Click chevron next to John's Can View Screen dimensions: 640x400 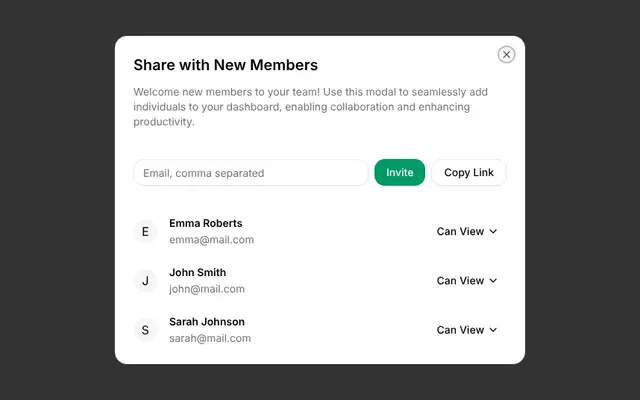pyautogui.click(x=493, y=281)
